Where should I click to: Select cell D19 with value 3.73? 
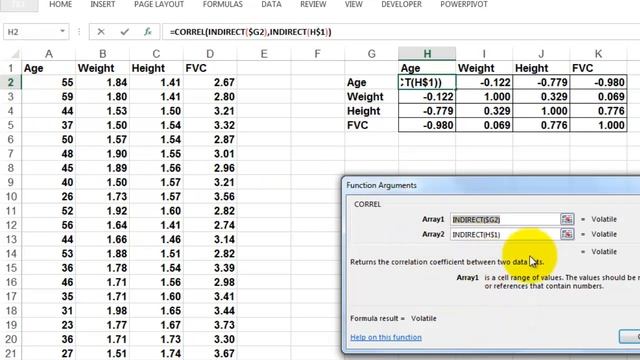210,325
